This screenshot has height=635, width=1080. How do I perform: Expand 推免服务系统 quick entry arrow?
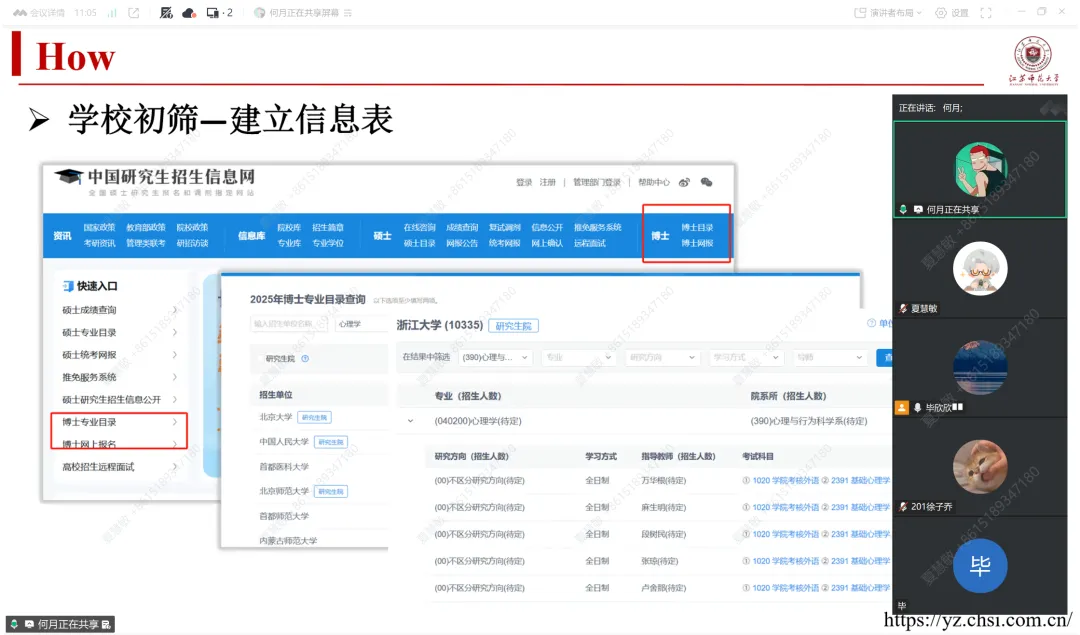174,377
